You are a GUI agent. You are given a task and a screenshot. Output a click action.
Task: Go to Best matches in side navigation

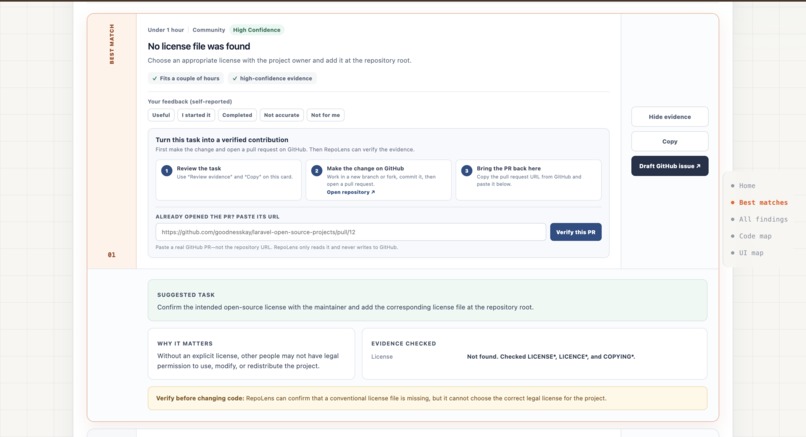click(x=763, y=203)
